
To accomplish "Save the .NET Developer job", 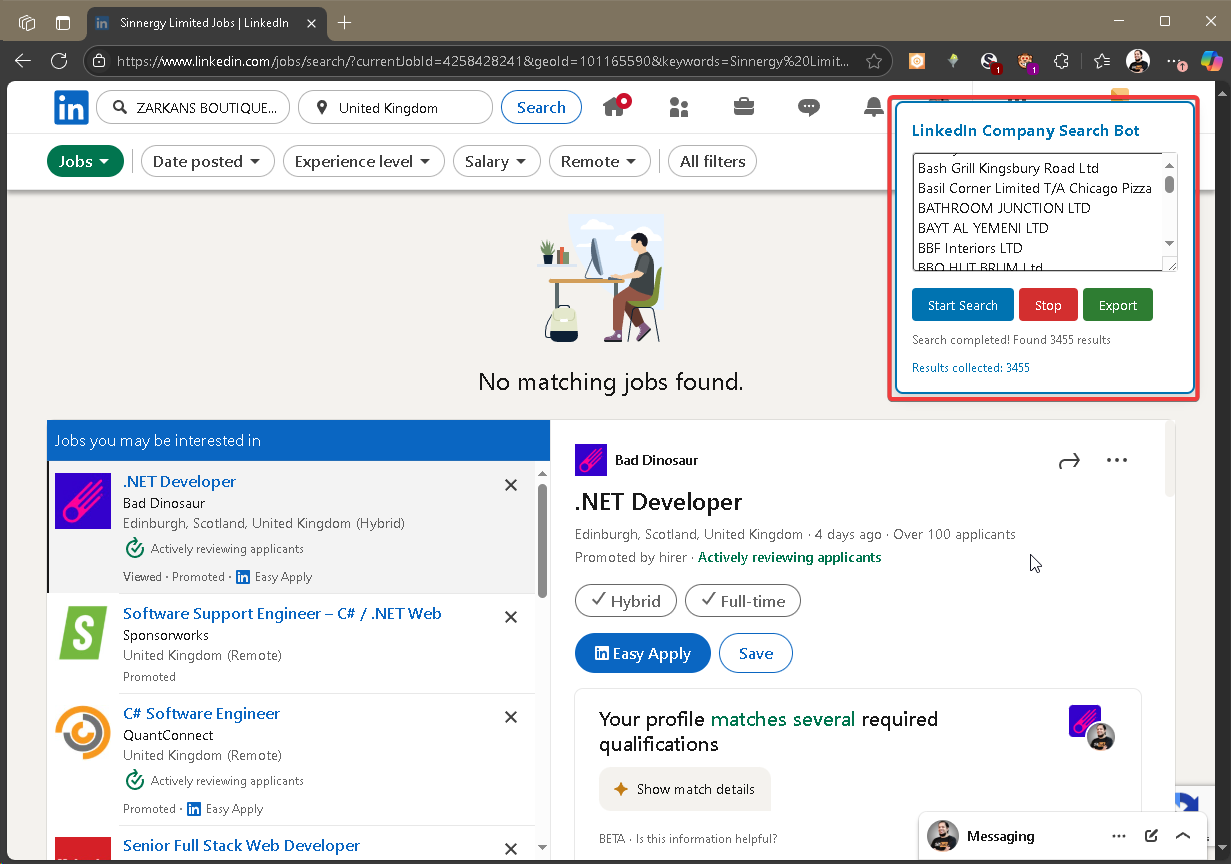I will coord(756,653).
